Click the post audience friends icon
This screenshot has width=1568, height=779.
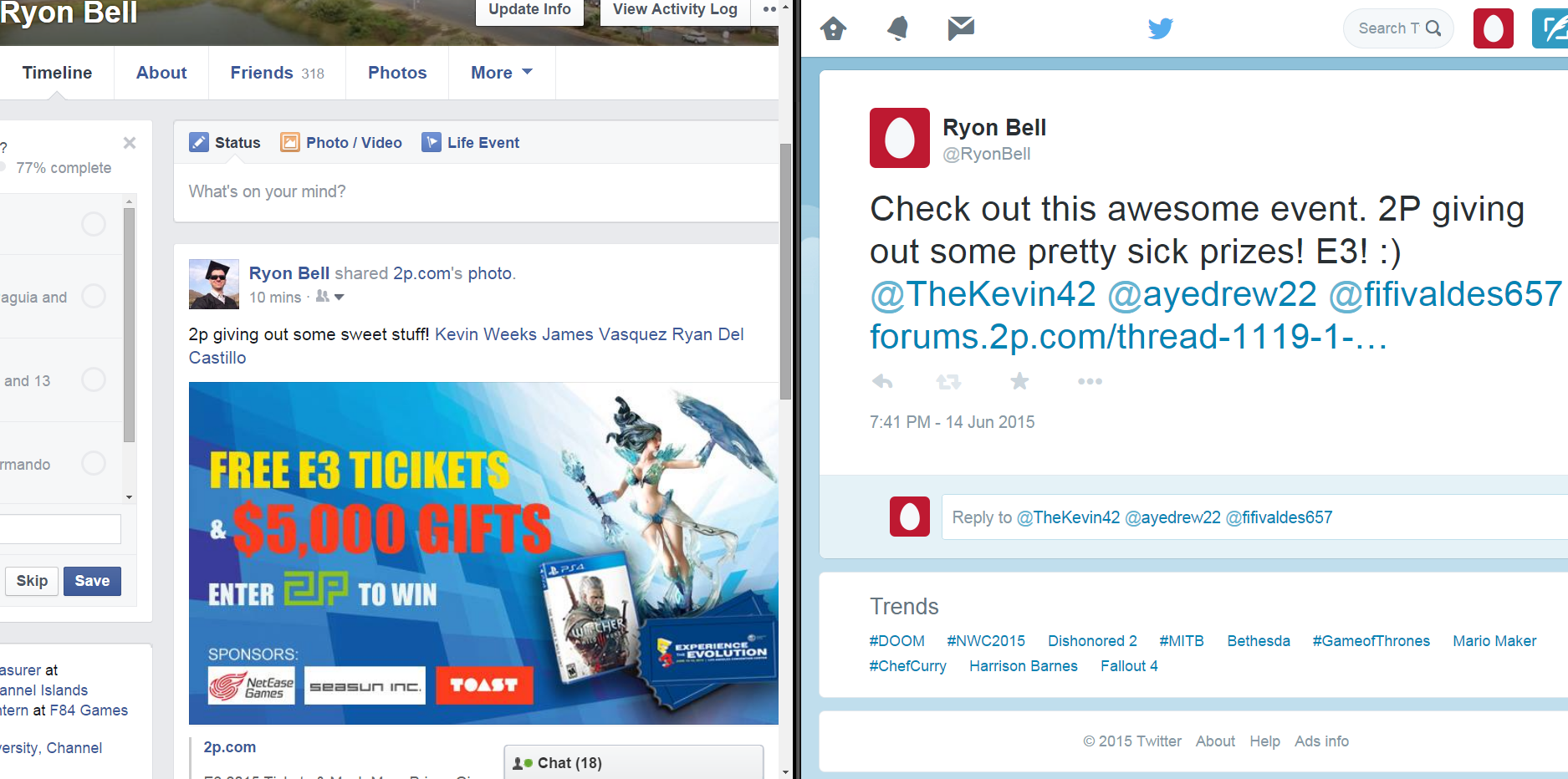[x=322, y=297]
